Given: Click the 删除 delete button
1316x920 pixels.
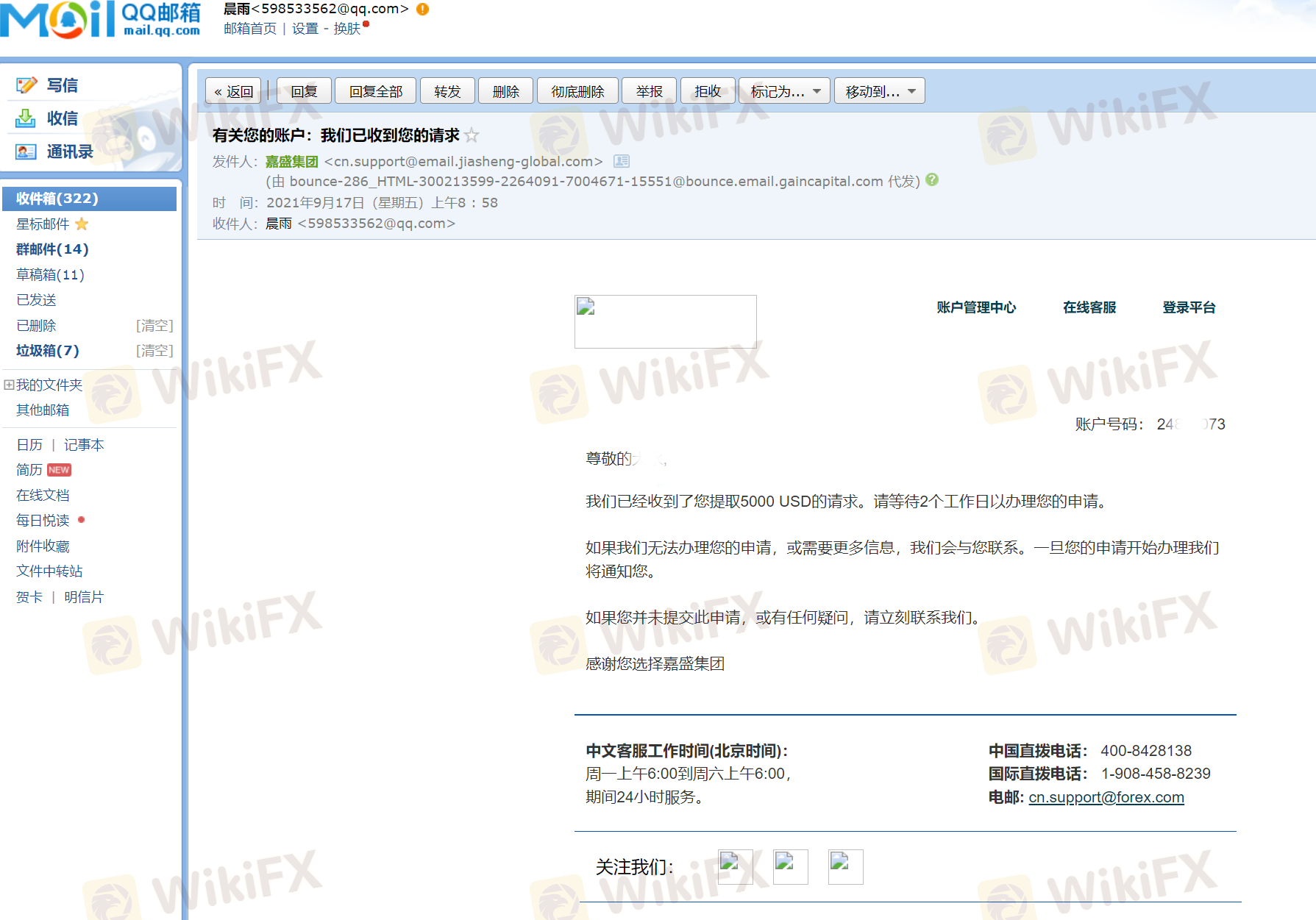Looking at the screenshot, I should (506, 91).
